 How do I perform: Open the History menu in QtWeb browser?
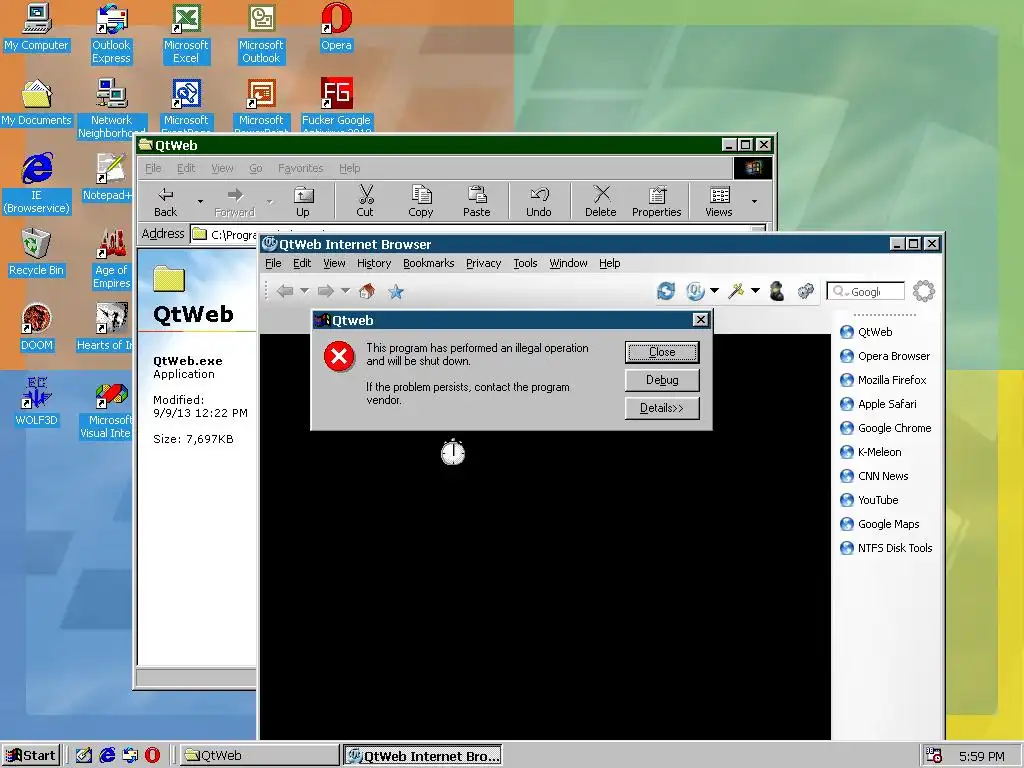[374, 263]
